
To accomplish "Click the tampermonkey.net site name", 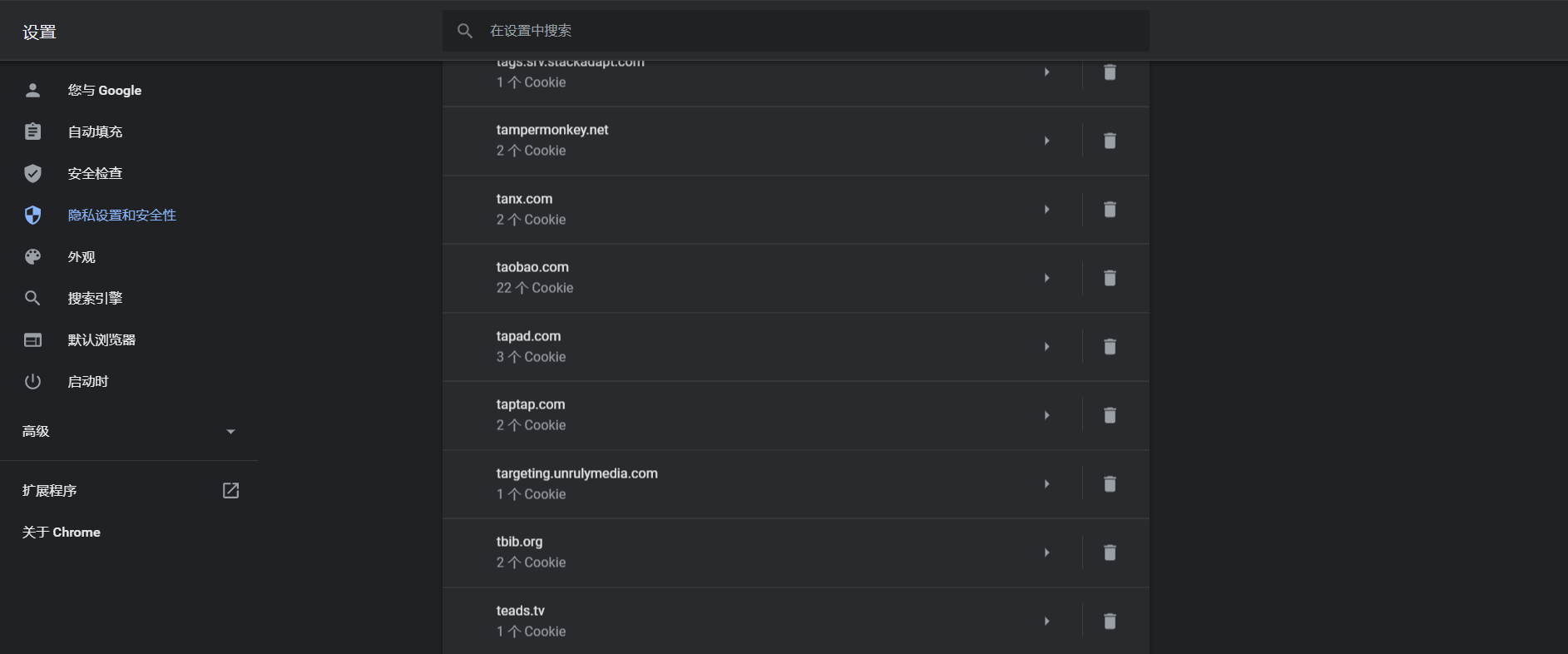I will (552, 130).
